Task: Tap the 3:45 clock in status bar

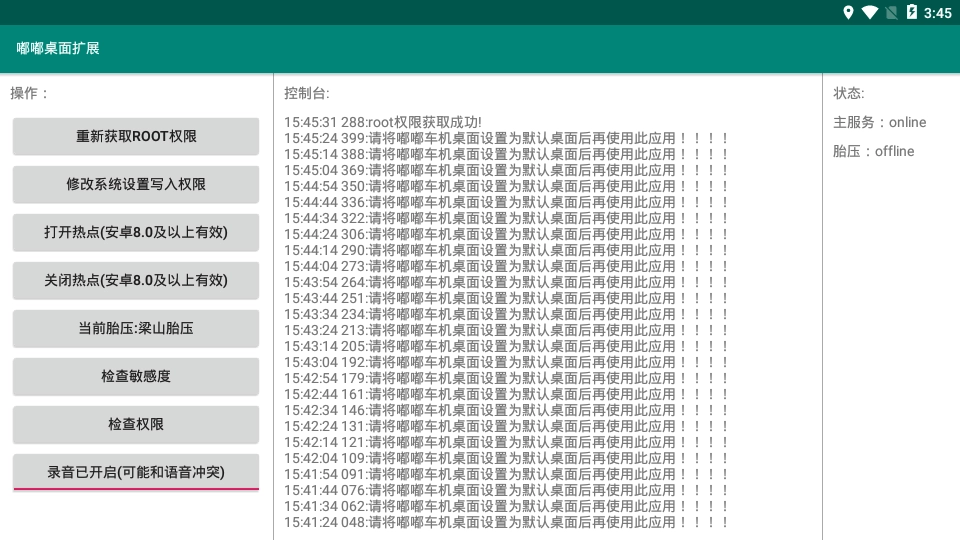Action: [938, 13]
